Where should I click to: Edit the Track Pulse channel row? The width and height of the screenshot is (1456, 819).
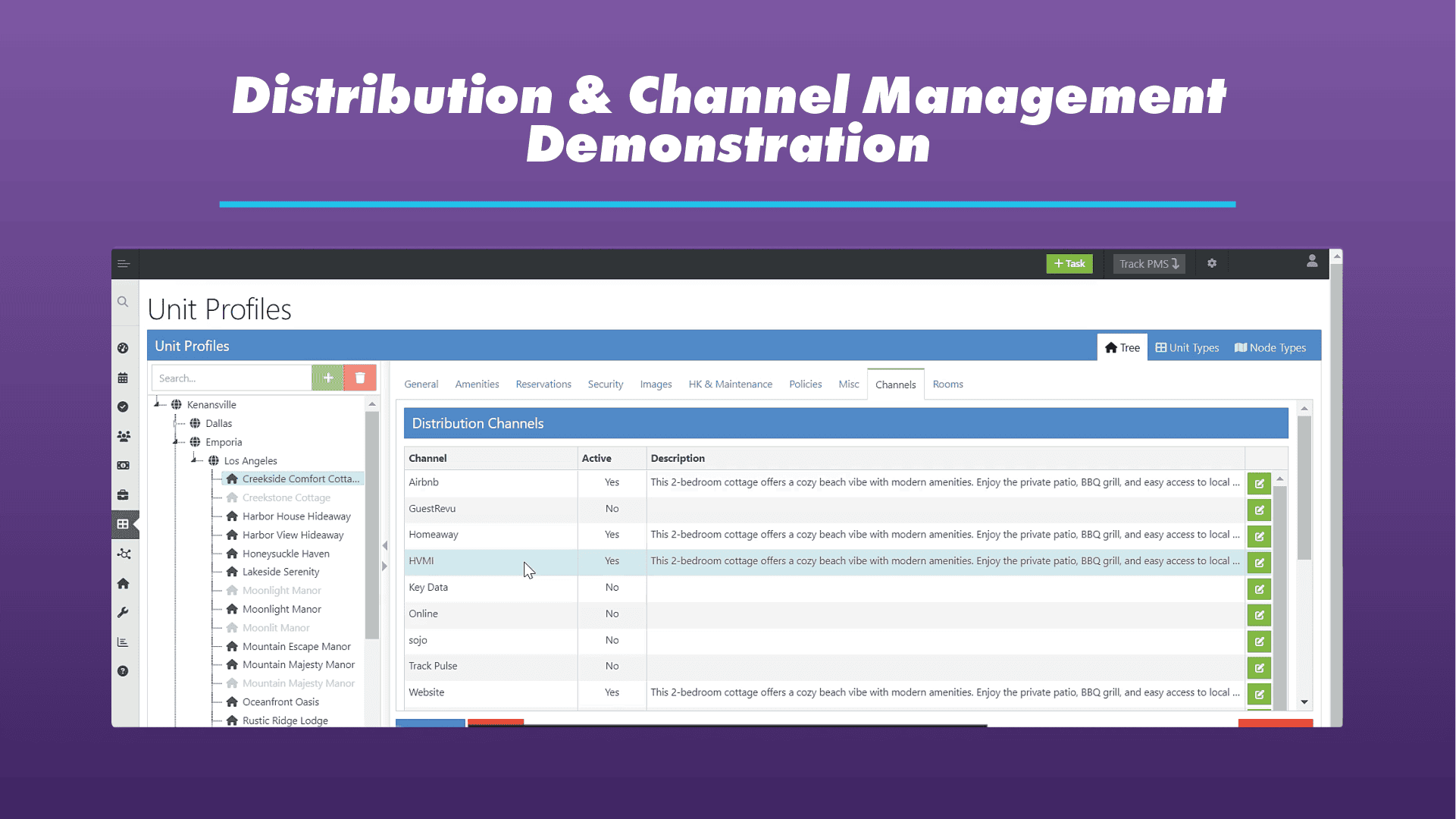tap(1259, 668)
